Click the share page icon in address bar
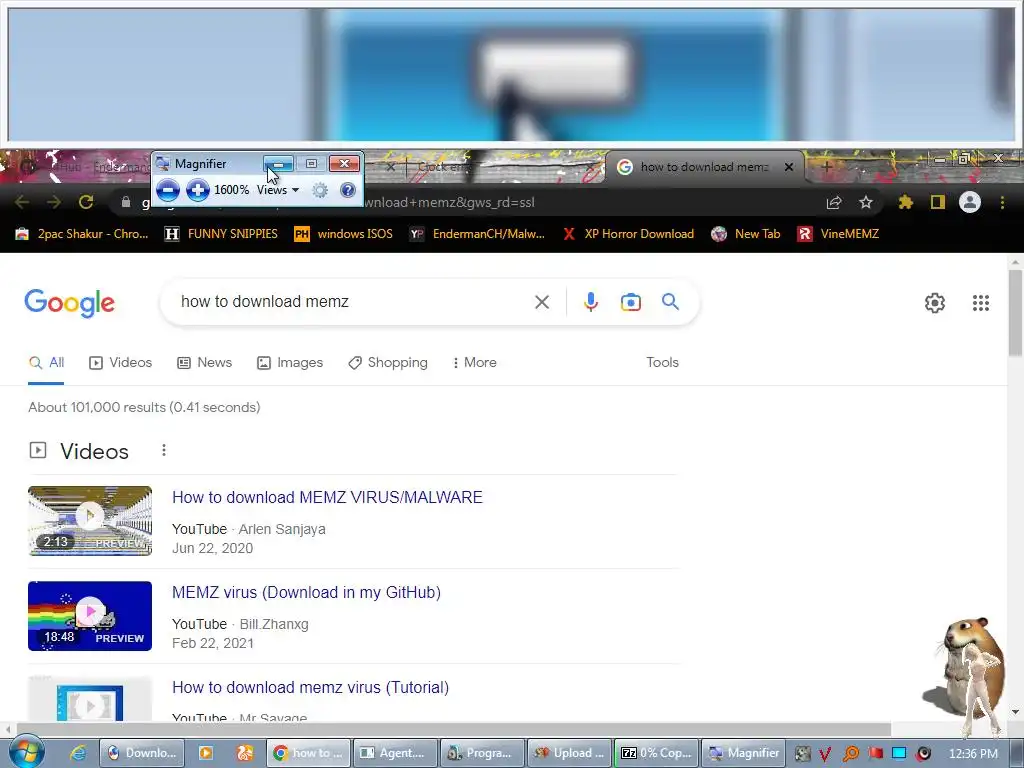The height and width of the screenshot is (768, 1024). [834, 202]
